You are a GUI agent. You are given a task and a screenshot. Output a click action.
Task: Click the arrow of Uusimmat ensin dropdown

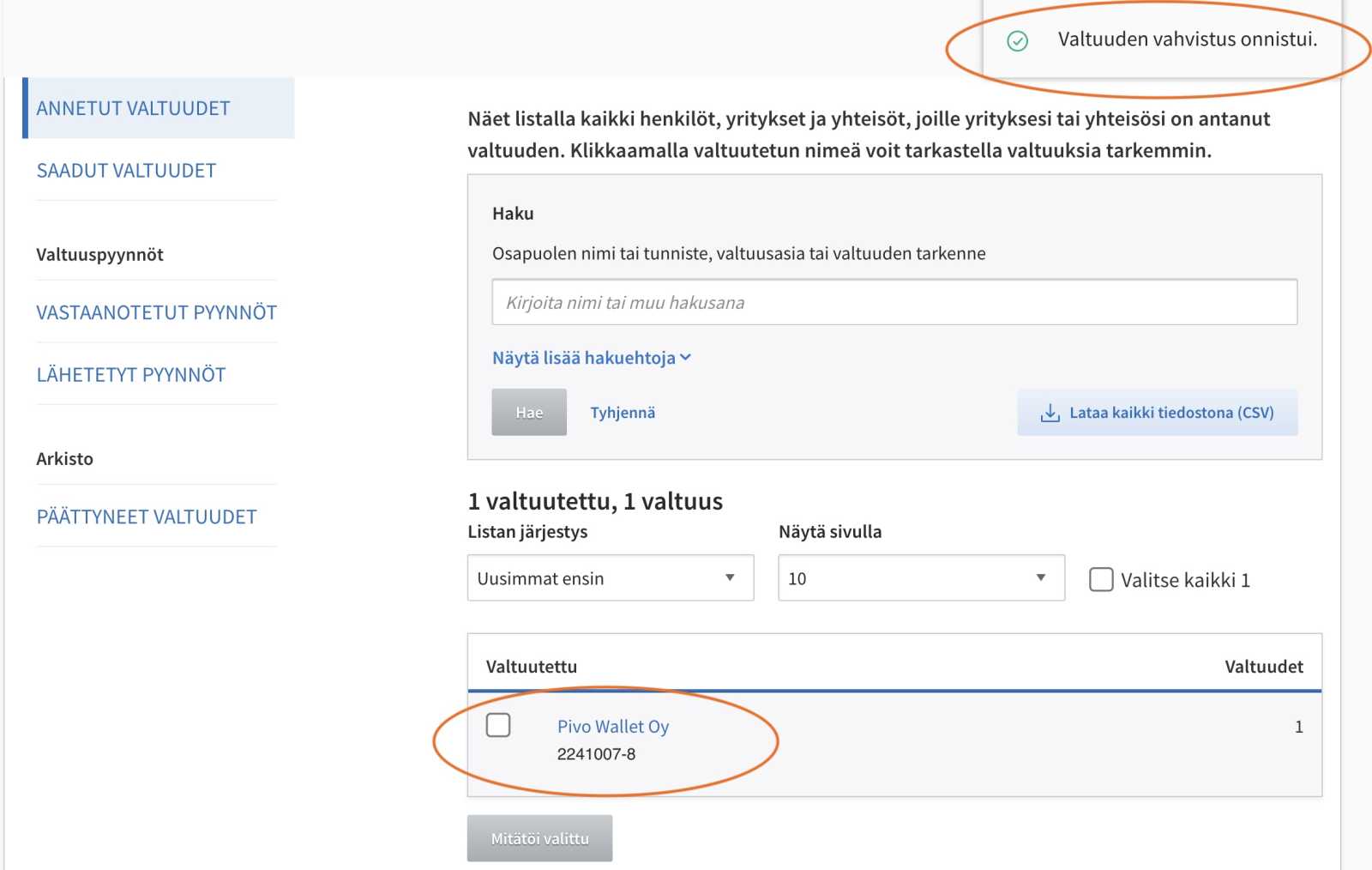click(x=730, y=577)
